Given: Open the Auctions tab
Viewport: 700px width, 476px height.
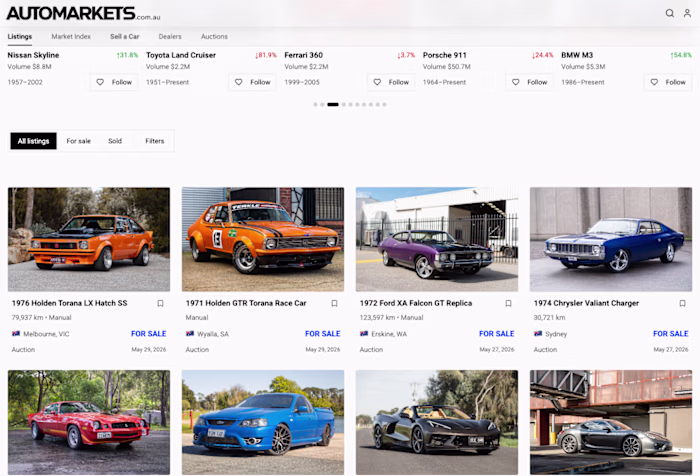Looking at the screenshot, I should pos(214,37).
